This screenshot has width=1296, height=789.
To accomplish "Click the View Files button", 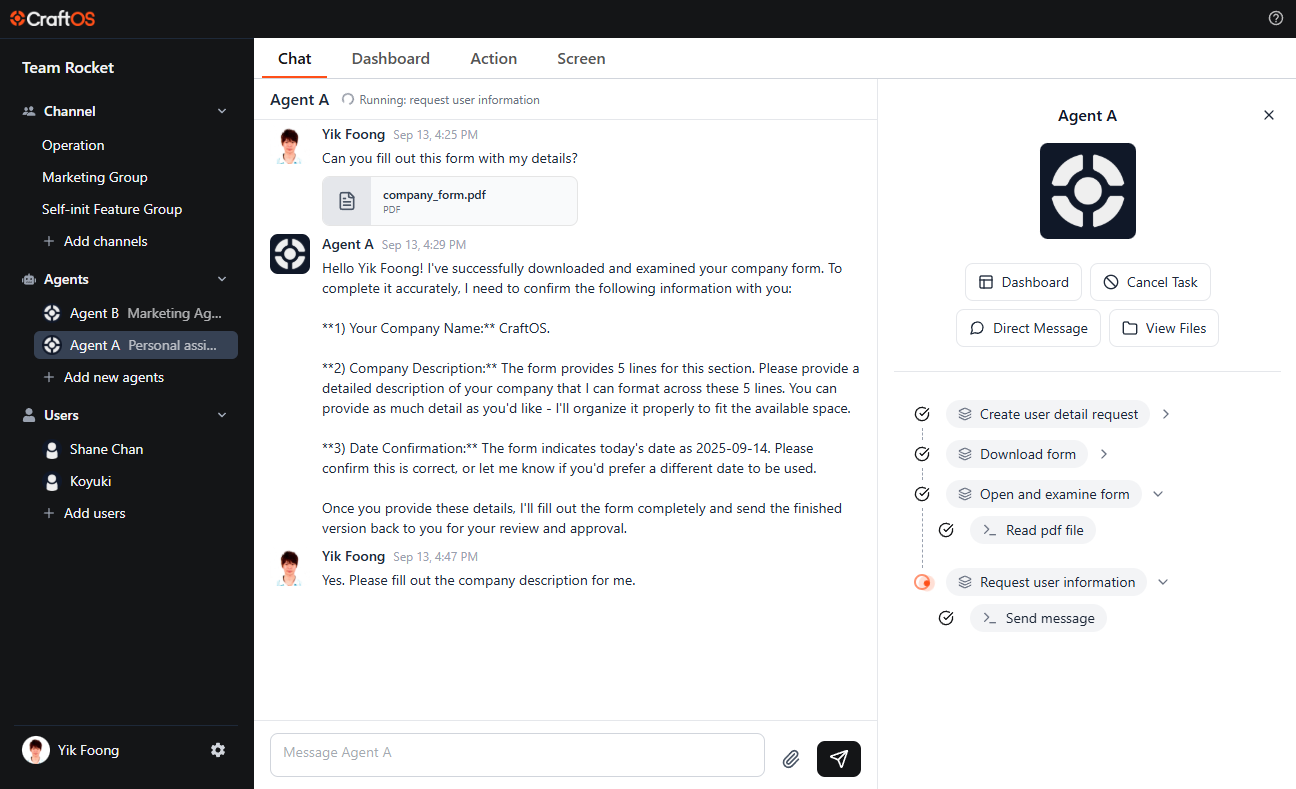I will tap(1163, 328).
